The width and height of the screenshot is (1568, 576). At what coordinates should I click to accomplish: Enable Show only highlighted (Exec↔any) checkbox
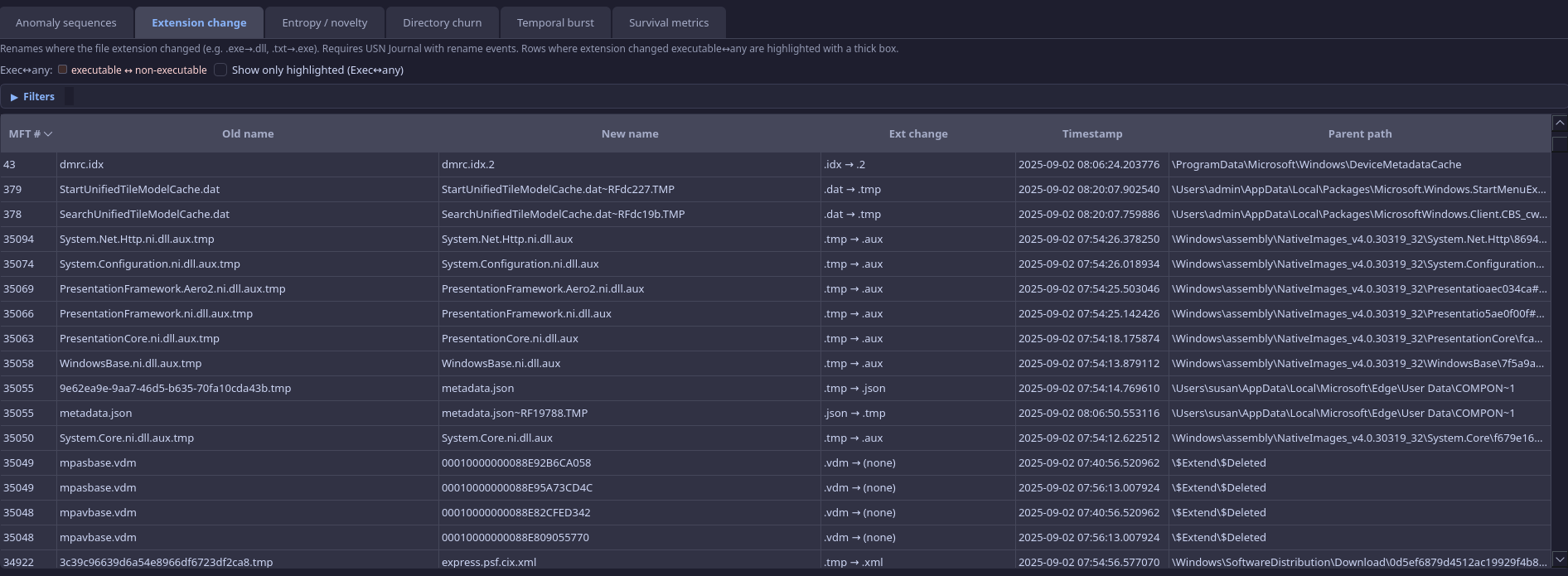pyautogui.click(x=220, y=70)
